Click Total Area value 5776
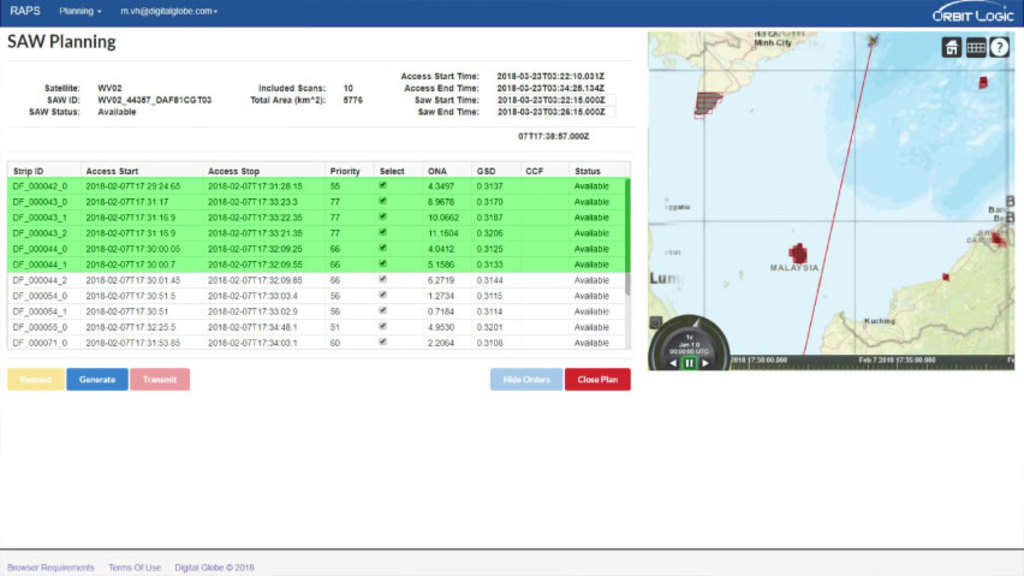 (x=353, y=100)
